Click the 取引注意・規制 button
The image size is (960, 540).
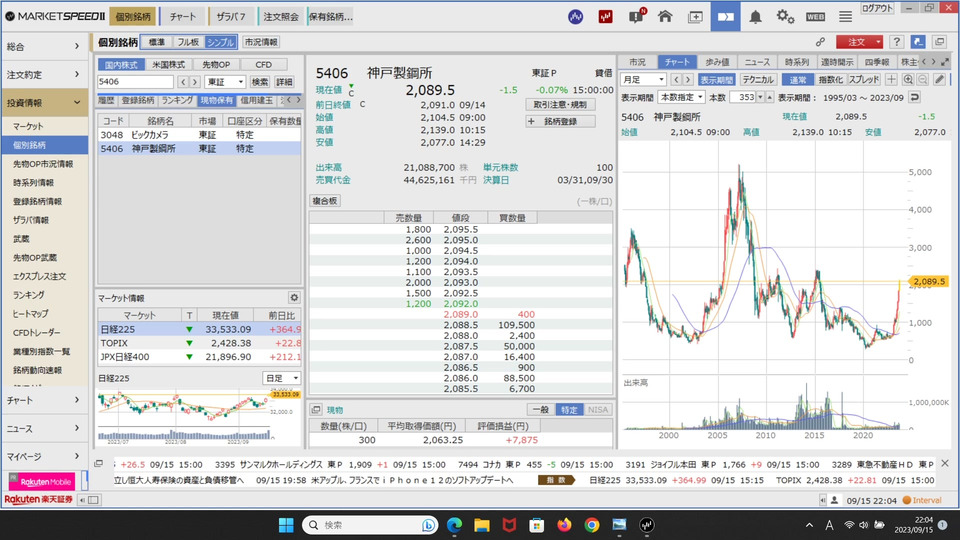coord(560,104)
